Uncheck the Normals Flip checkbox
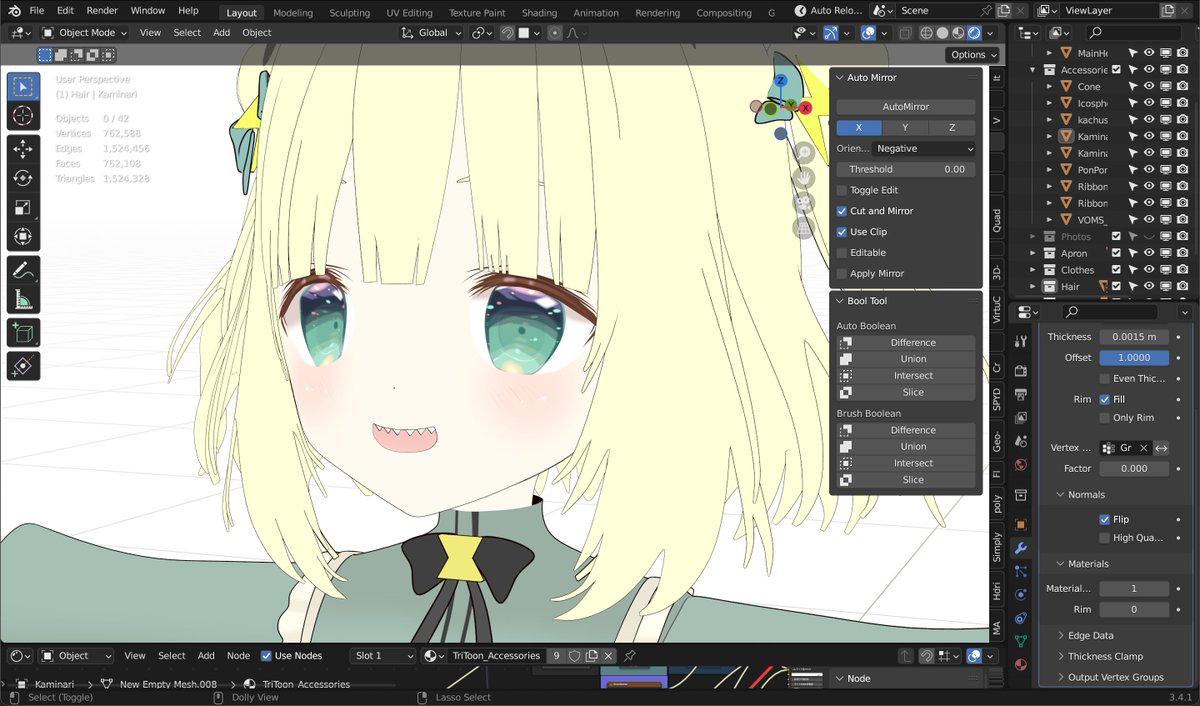This screenshot has width=1200, height=706. pos(1104,520)
